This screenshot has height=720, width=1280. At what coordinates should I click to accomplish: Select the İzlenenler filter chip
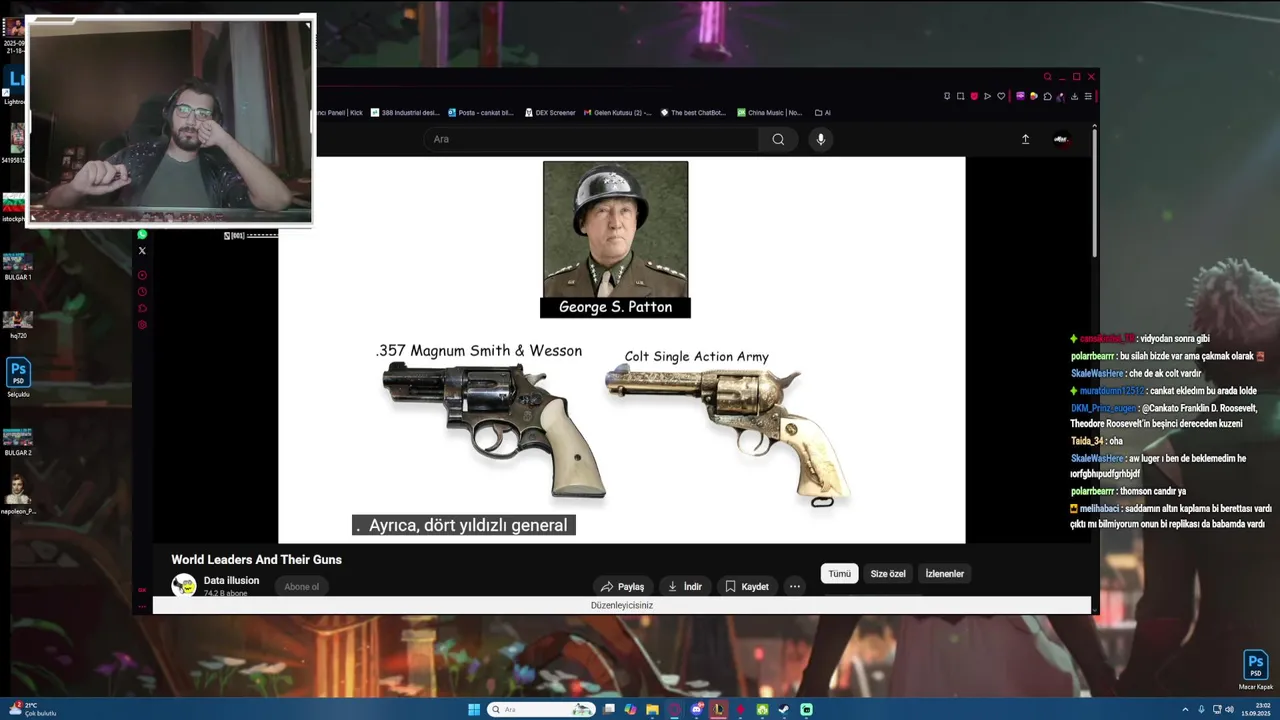click(944, 574)
